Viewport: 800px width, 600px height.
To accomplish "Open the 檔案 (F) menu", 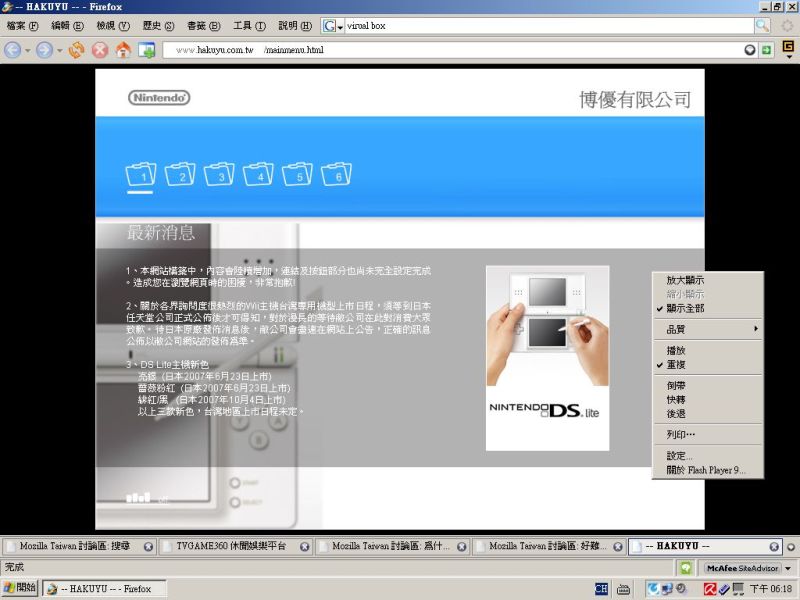I will pyautogui.click(x=22, y=26).
